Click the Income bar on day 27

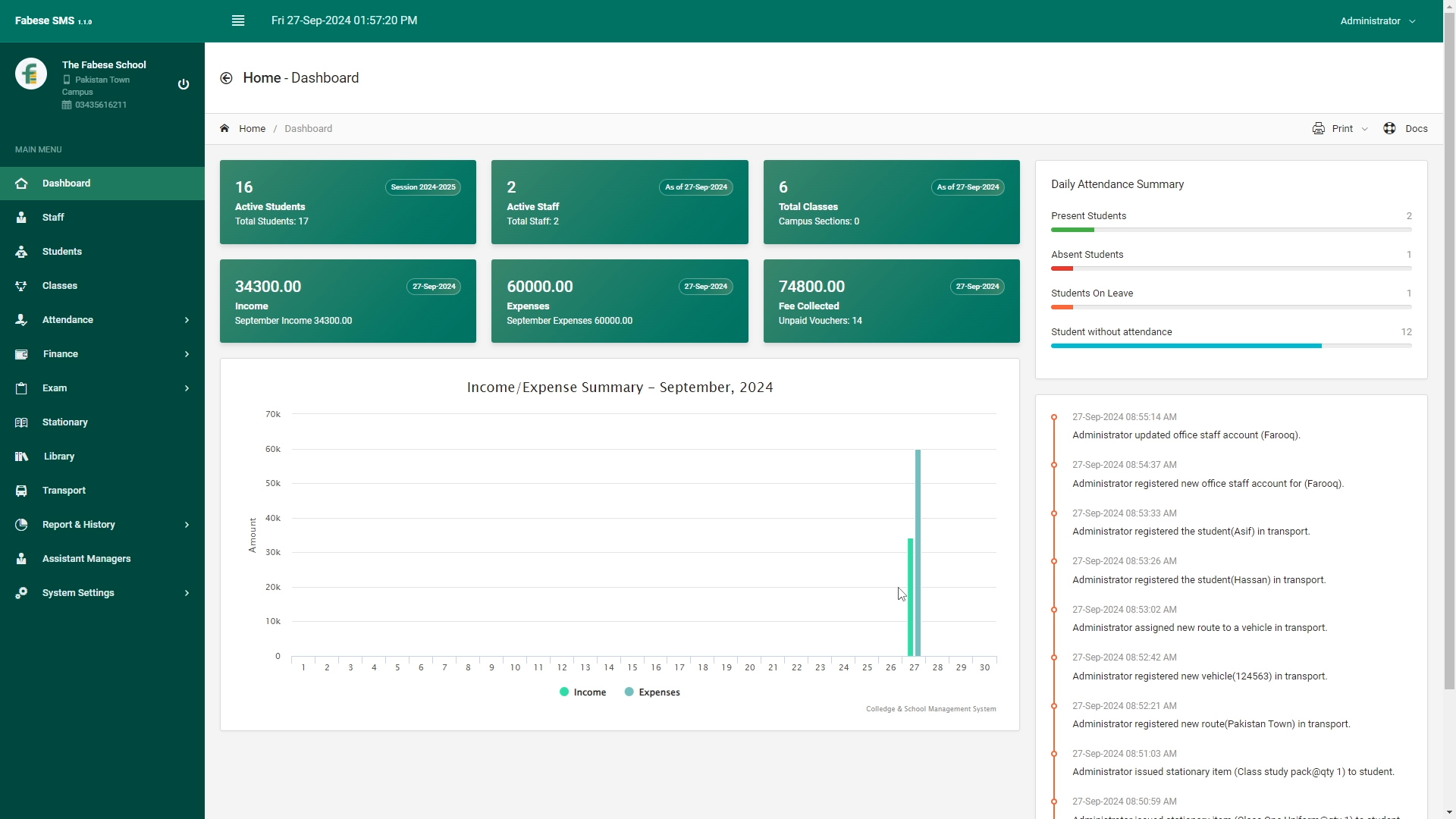(x=910, y=597)
